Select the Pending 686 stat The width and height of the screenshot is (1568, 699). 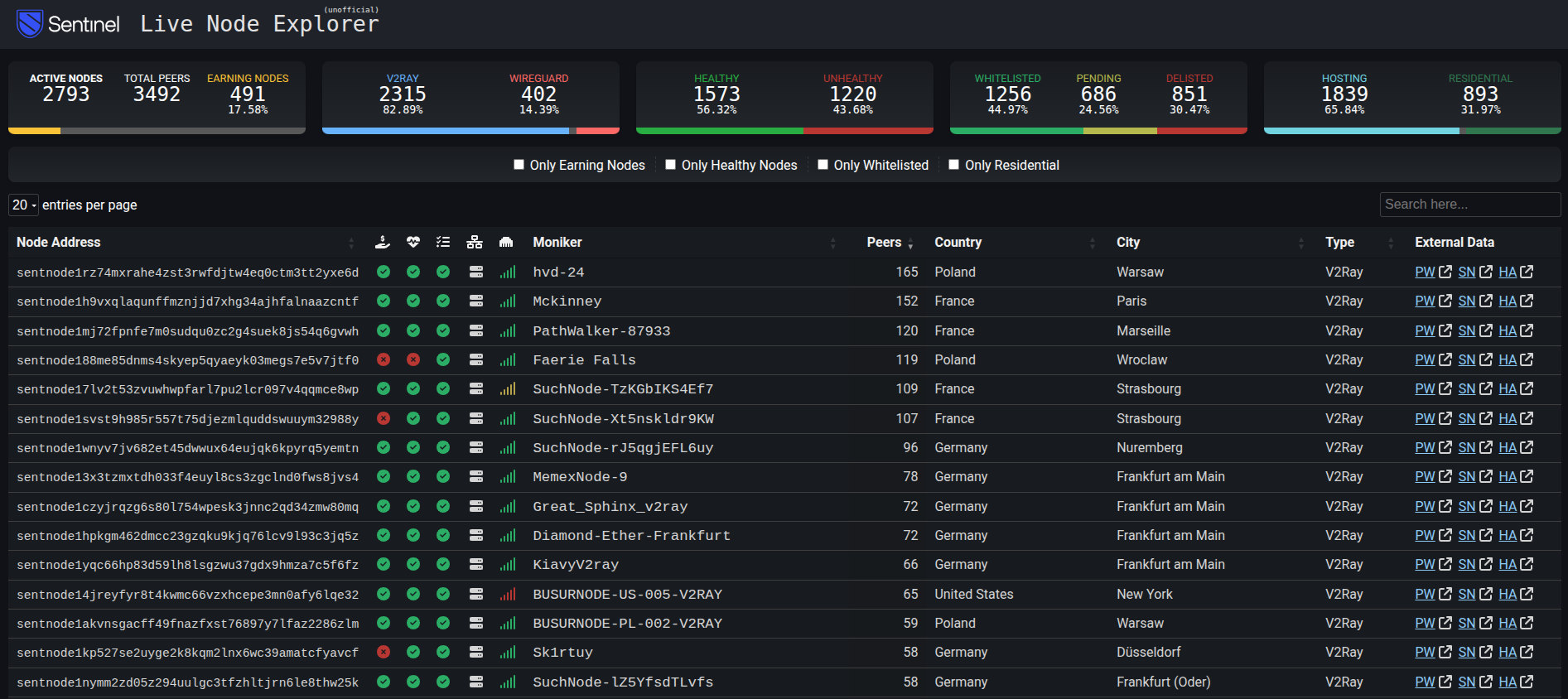1098,94
